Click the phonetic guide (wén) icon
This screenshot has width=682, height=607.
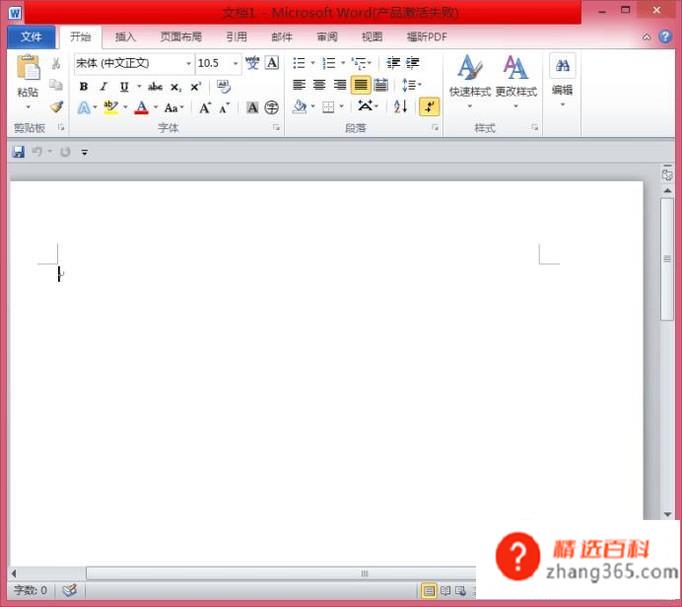(252, 63)
